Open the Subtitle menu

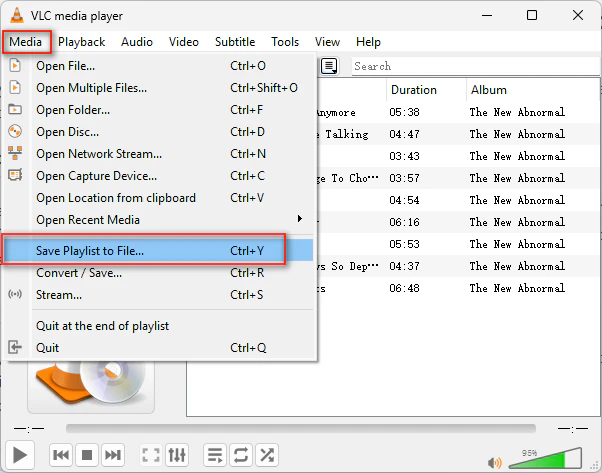(235, 41)
